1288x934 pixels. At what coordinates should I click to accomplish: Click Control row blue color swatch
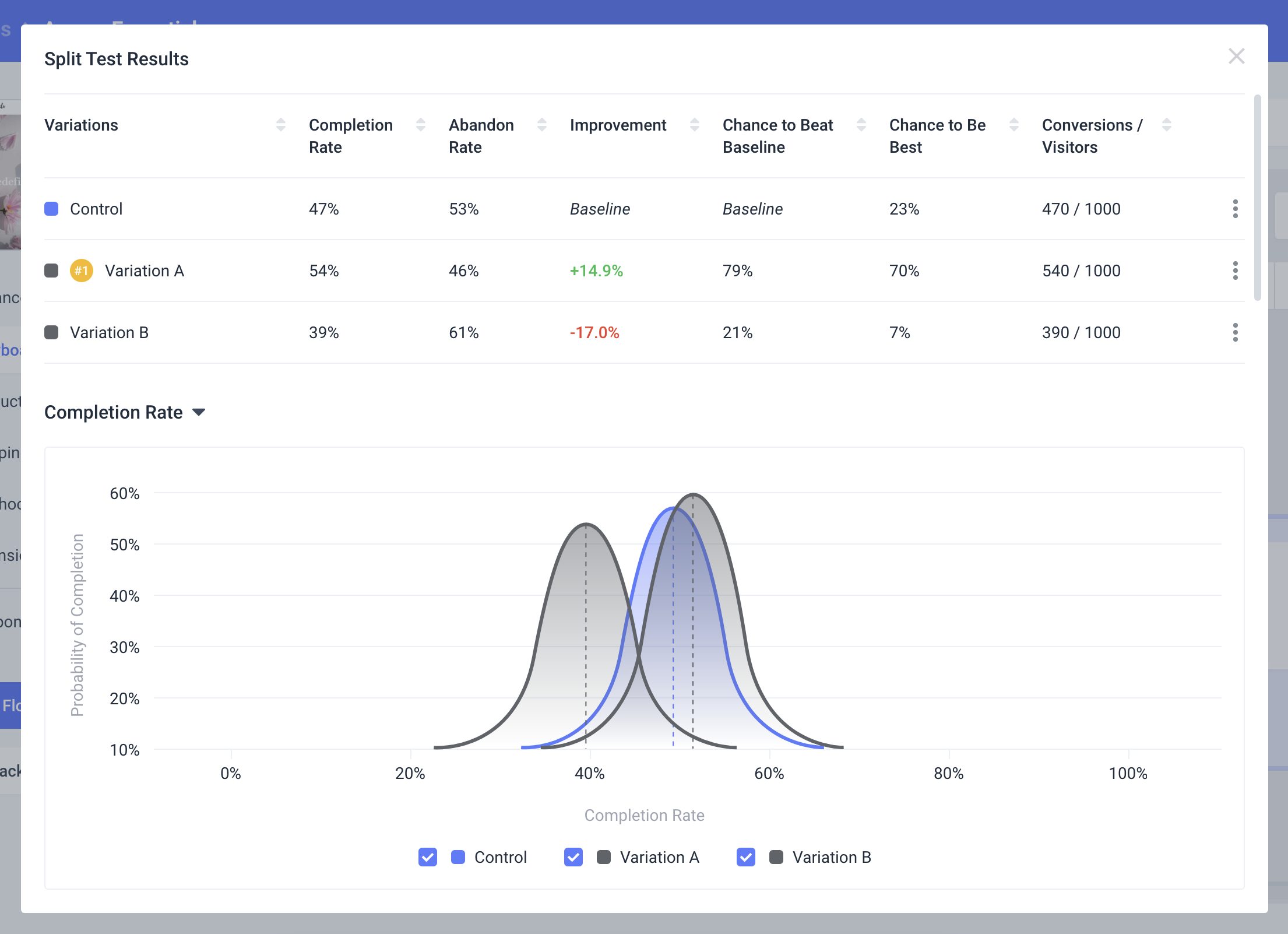click(x=51, y=209)
